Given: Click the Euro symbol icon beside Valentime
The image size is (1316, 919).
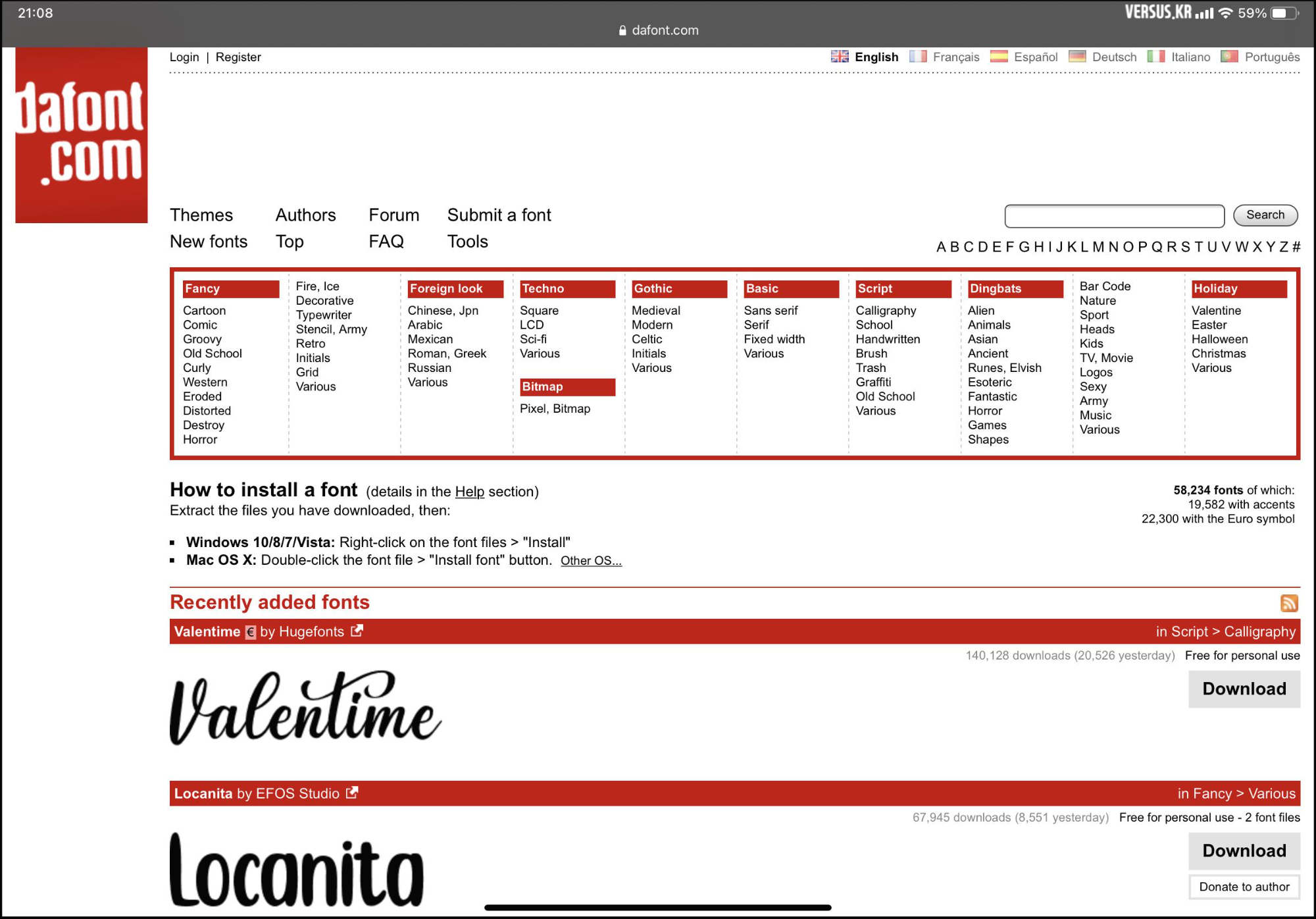Looking at the screenshot, I should pos(250,632).
